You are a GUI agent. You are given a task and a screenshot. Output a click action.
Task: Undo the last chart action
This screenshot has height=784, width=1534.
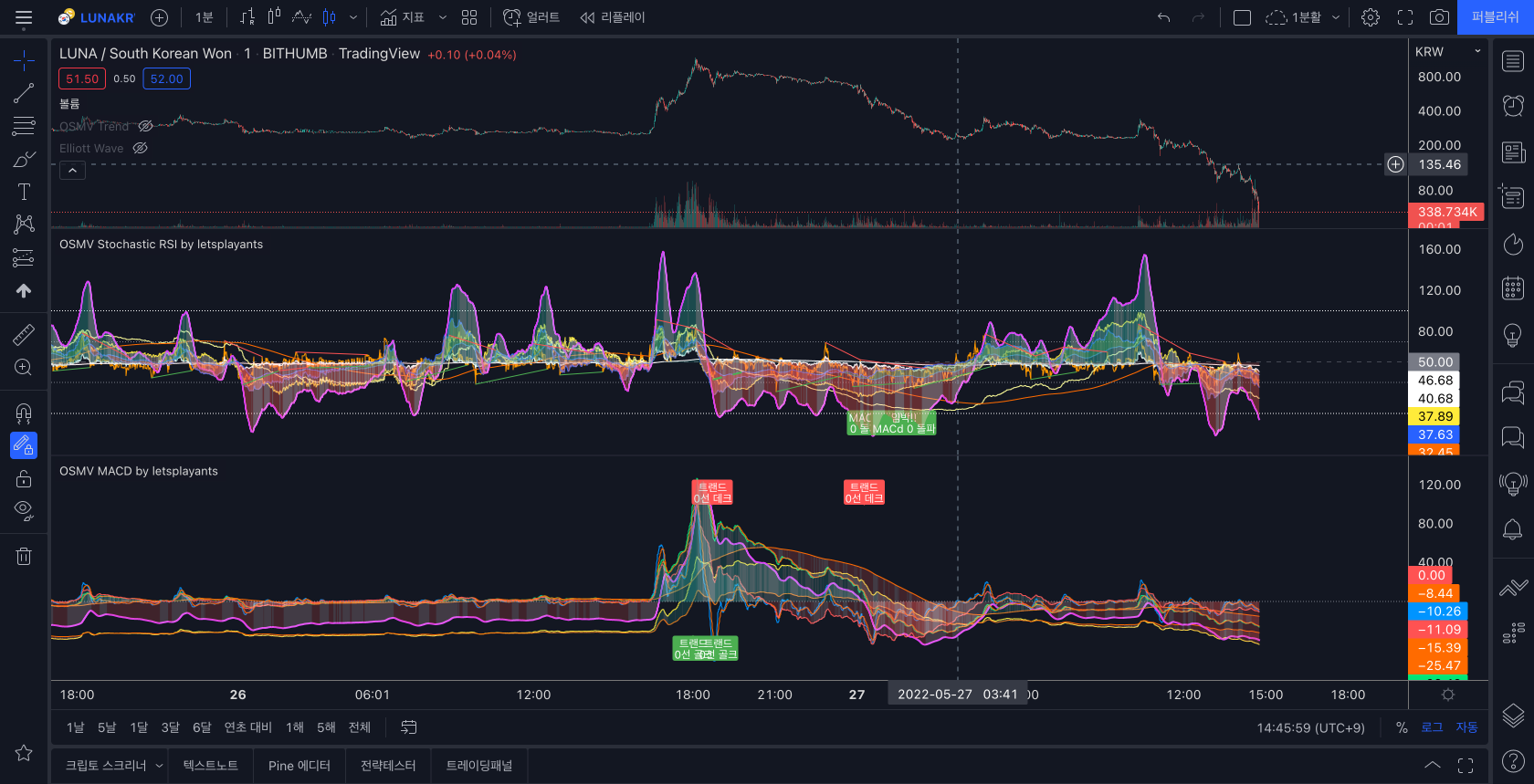(1163, 17)
